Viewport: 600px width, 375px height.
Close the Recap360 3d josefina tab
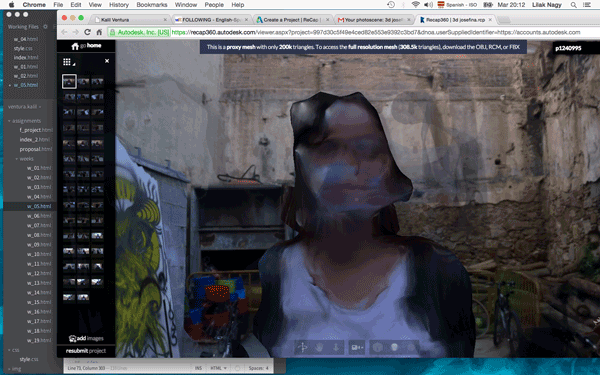490,20
